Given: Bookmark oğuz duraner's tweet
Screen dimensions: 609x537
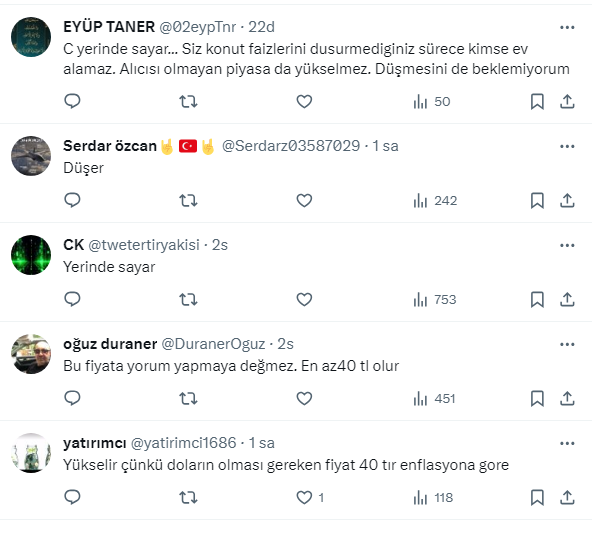Looking at the screenshot, I should 537,398.
